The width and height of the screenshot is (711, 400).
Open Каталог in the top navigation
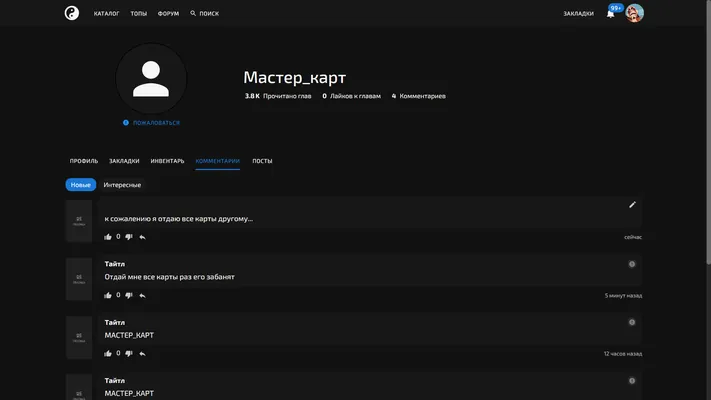[107, 14]
